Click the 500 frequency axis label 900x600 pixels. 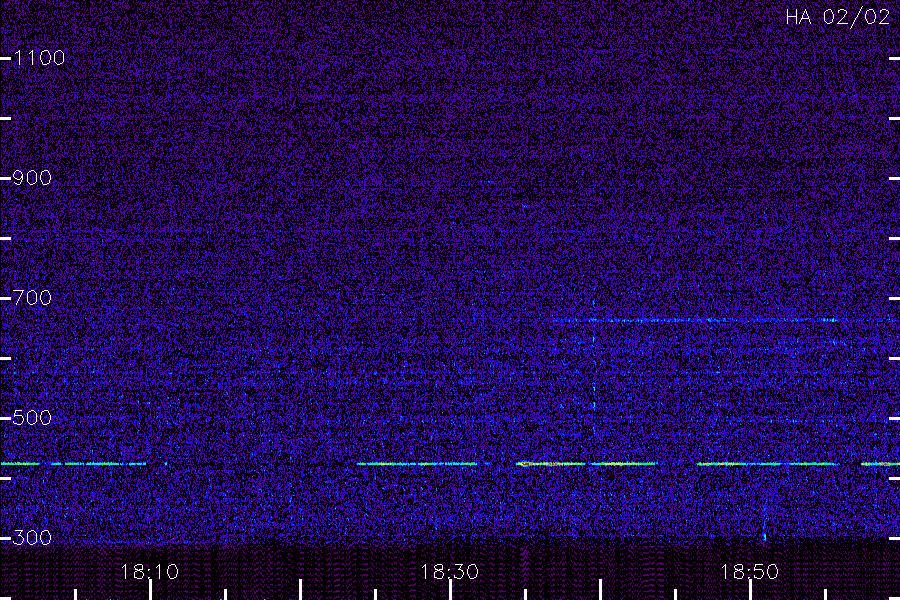(33, 418)
